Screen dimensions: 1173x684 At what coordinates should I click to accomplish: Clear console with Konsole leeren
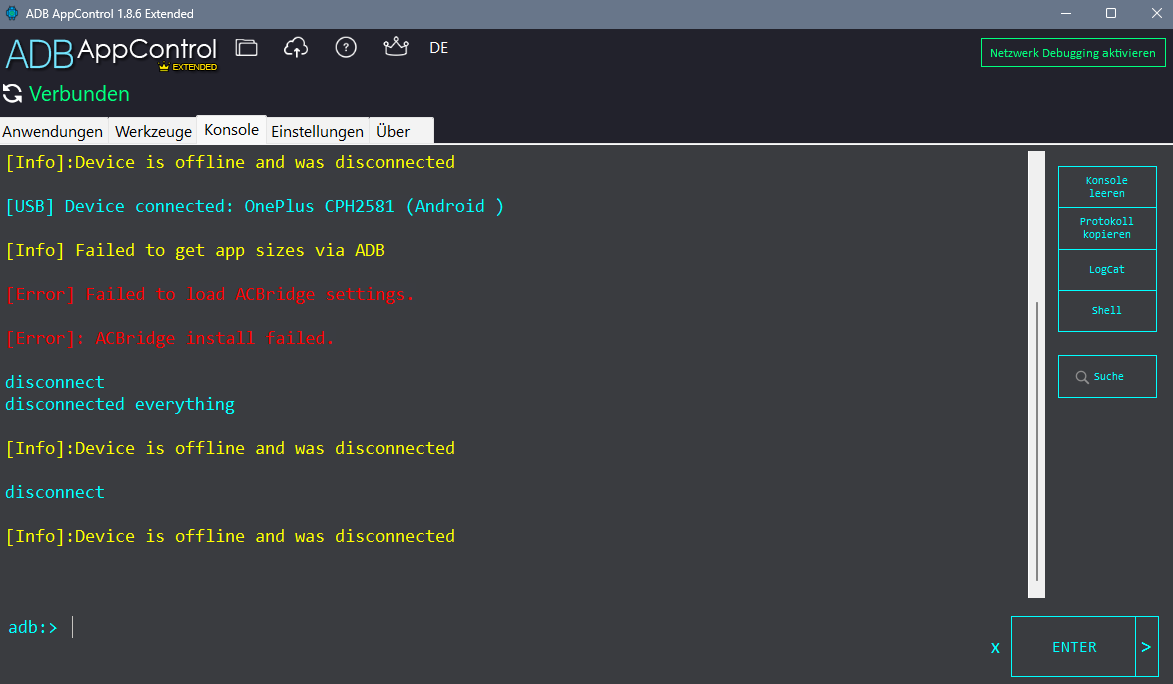coord(1107,187)
